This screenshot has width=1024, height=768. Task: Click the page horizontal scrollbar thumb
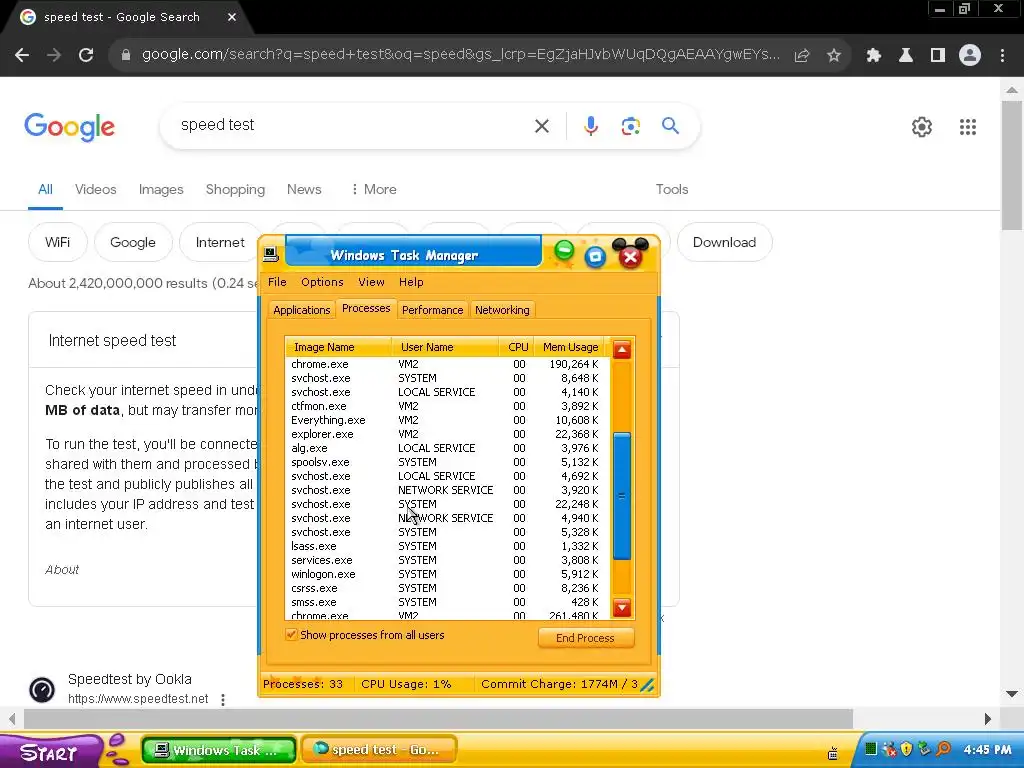click(438, 718)
